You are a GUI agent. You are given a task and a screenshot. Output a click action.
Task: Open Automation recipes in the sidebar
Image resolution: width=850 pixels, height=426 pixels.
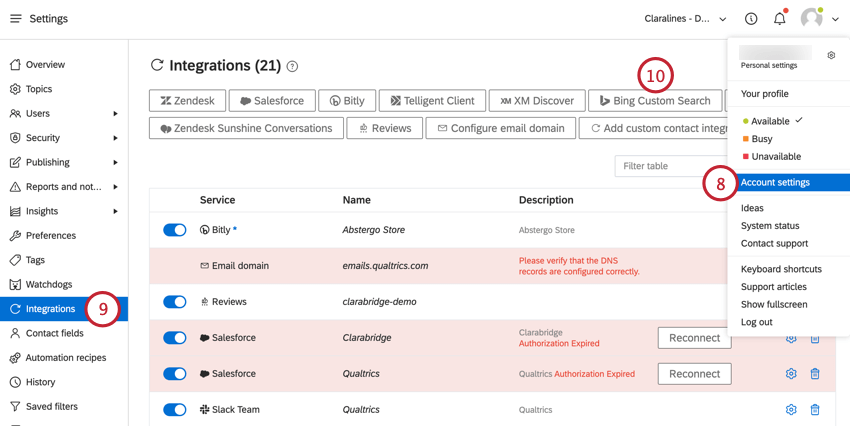(x=66, y=358)
